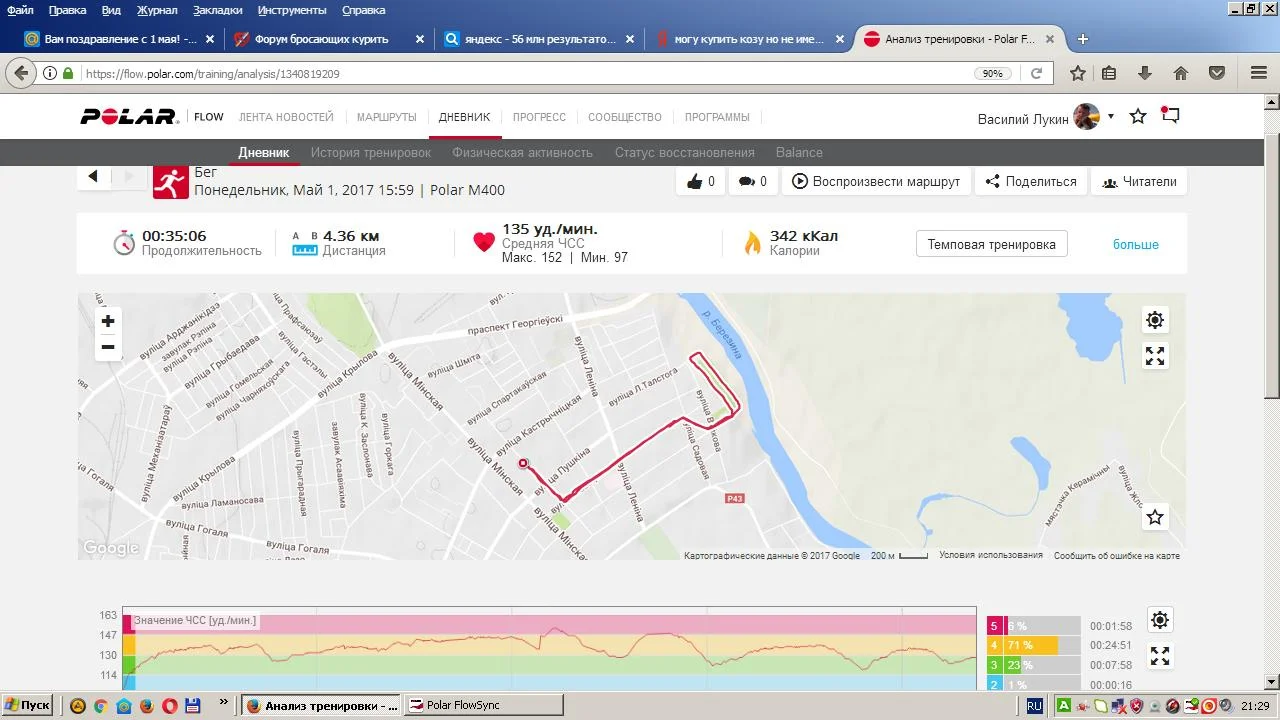The image size is (1280, 720).
Task: Click the Поделиться share button
Action: (x=1030, y=181)
